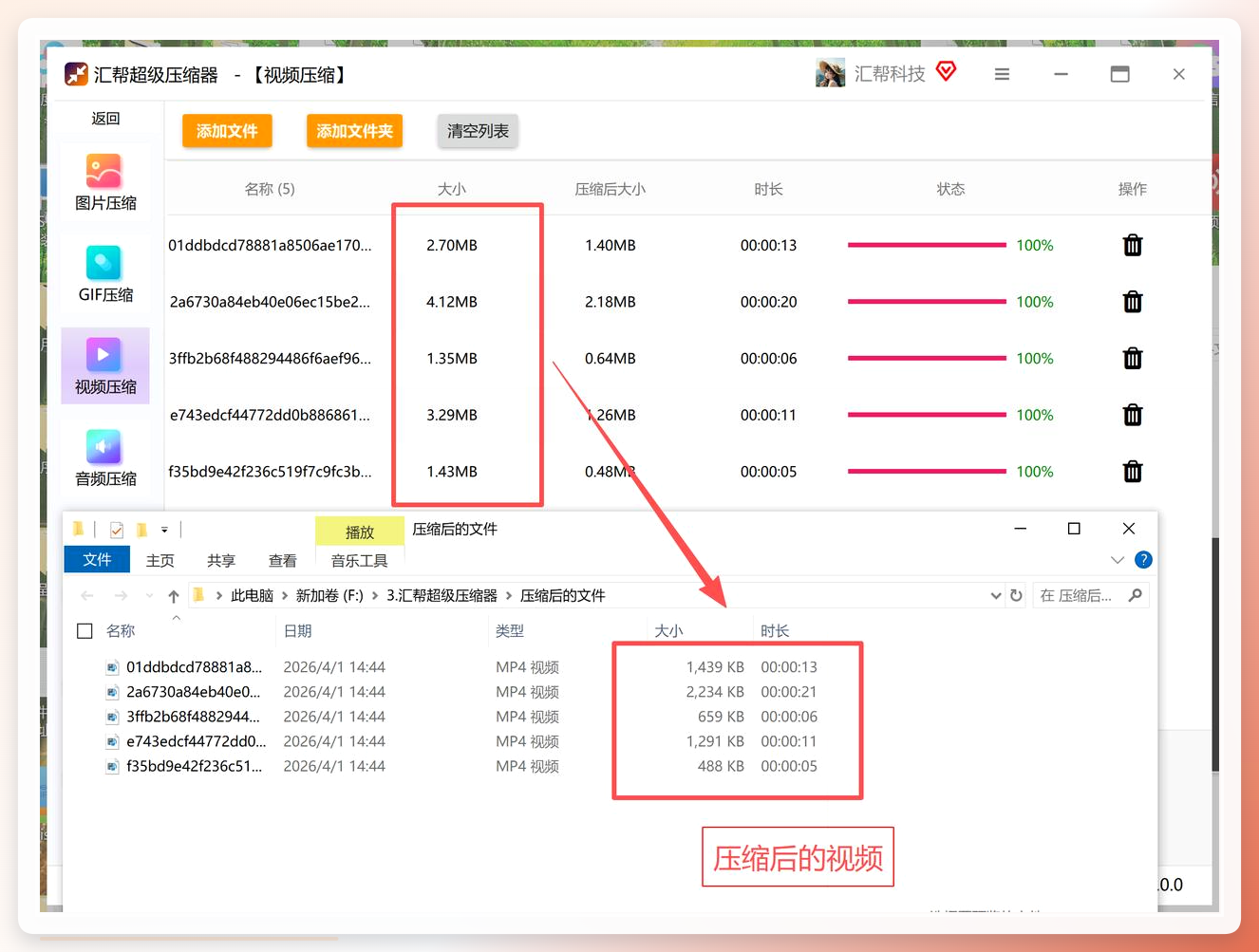Open the GIF压缩 tool in sidebar
The height and width of the screenshot is (952, 1259).
(105, 274)
